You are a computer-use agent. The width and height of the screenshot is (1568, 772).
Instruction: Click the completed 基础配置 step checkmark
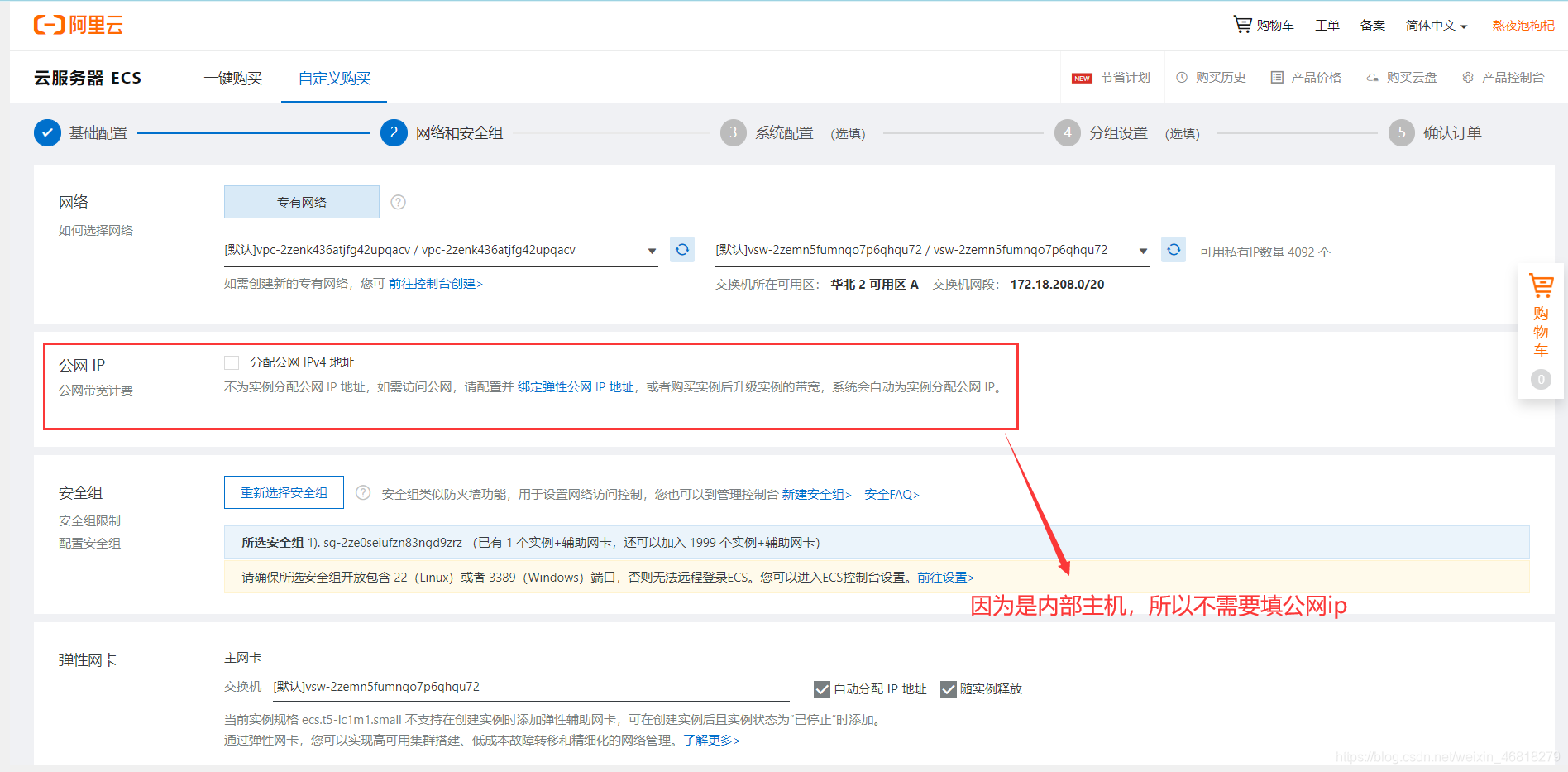(47, 133)
